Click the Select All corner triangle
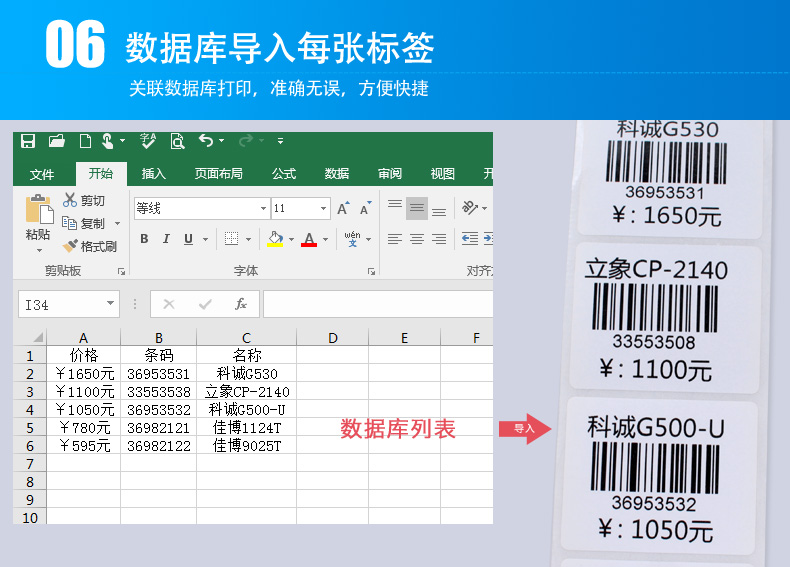 pyautogui.click(x=37, y=337)
